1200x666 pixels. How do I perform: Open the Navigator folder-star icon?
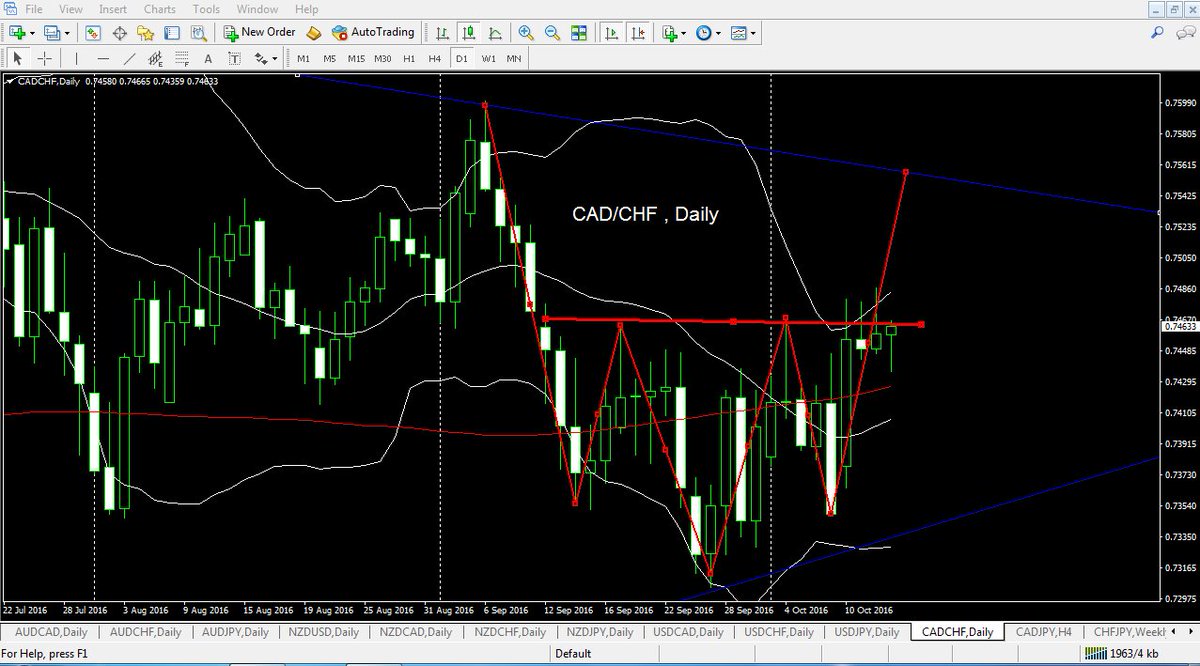click(x=145, y=33)
